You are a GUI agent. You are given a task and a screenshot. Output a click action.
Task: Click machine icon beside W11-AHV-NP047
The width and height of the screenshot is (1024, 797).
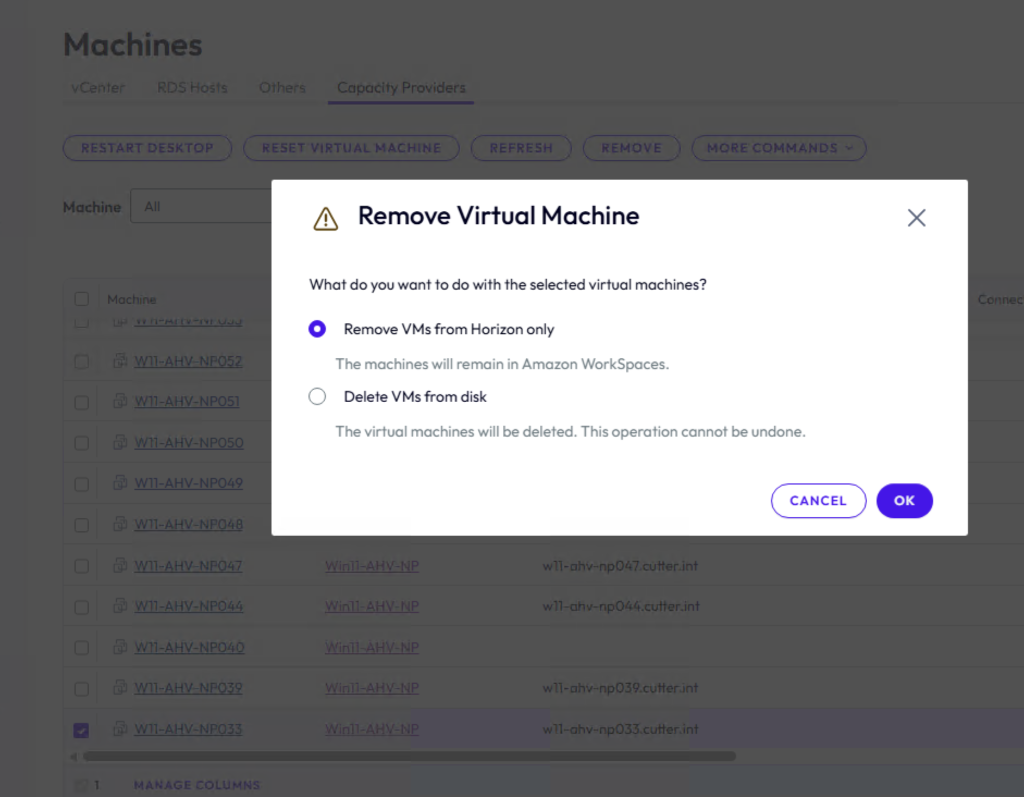[120, 566]
